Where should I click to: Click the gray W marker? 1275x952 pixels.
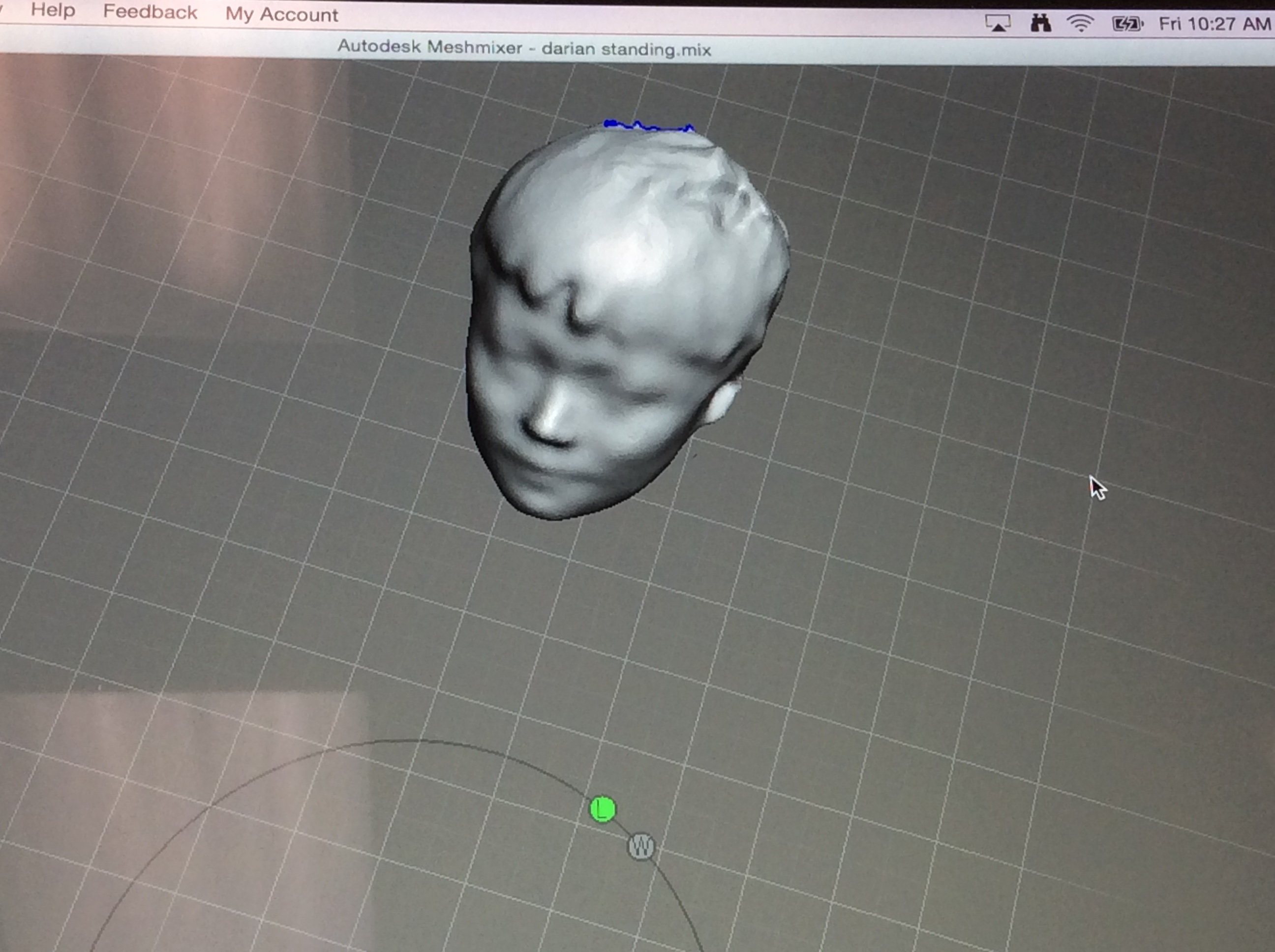[640, 847]
